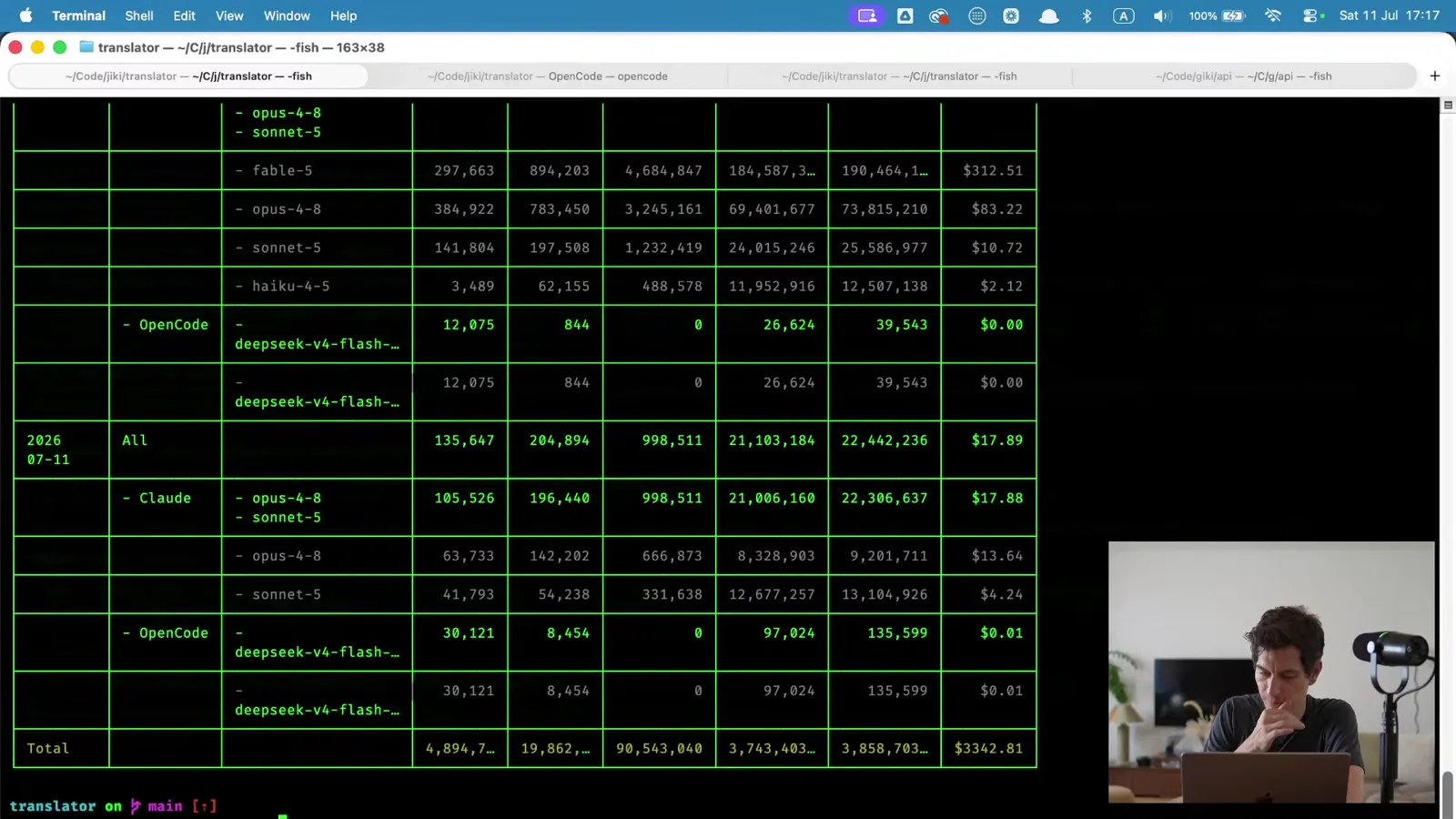Click the $2.12 cost cell
This screenshot has height=819, width=1456.
(1001, 287)
